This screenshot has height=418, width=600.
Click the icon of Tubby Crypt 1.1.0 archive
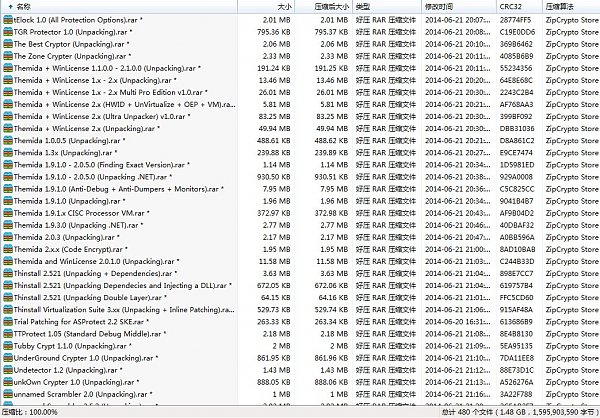[x=8, y=346]
